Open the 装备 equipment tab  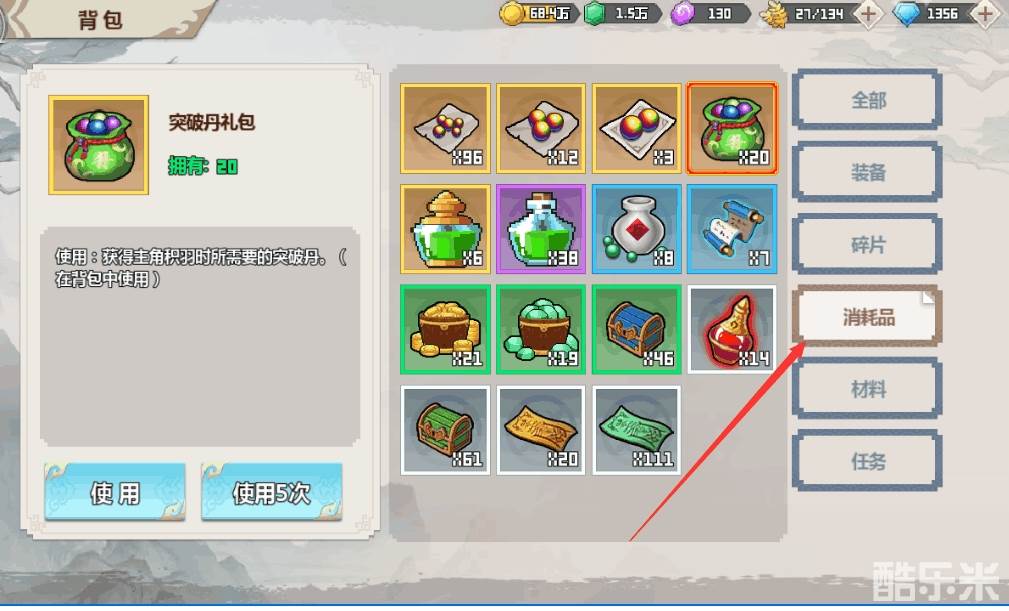[867, 172]
